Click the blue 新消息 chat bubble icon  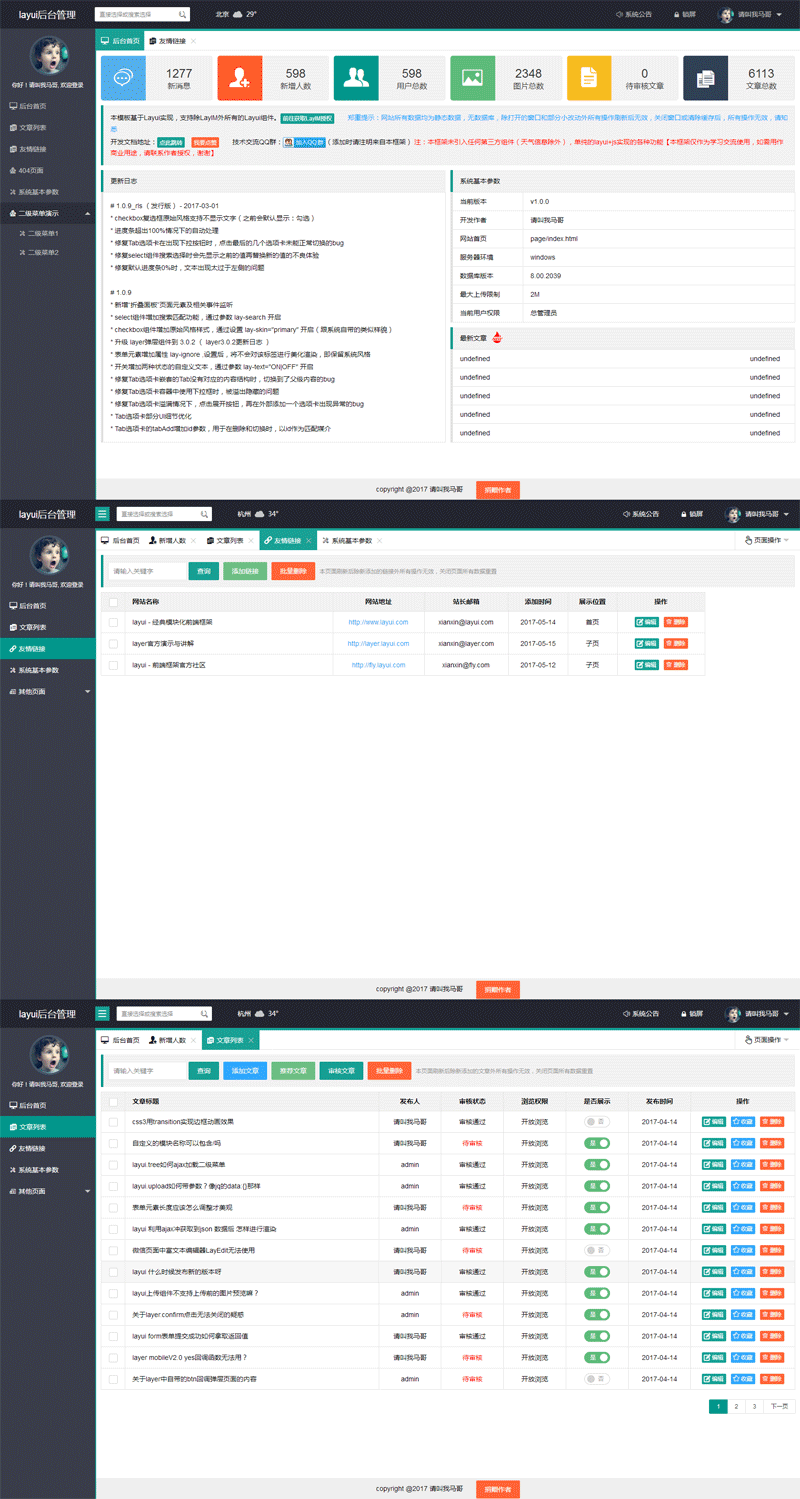pos(123,78)
